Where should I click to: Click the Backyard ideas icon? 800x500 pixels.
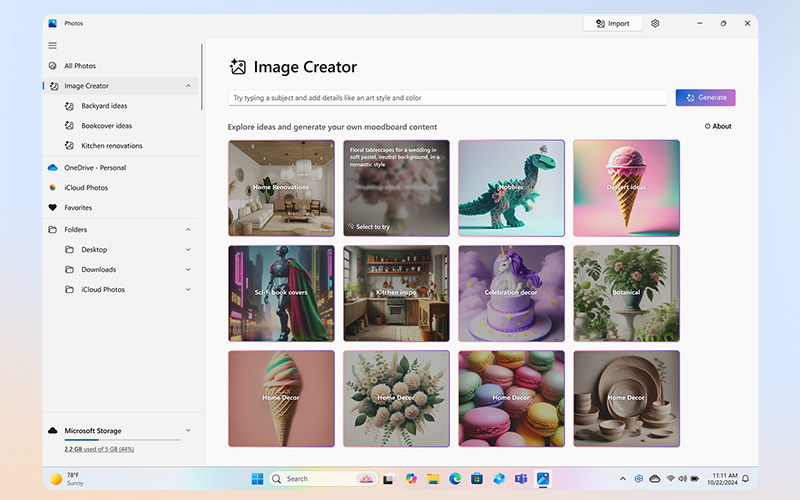(69, 106)
